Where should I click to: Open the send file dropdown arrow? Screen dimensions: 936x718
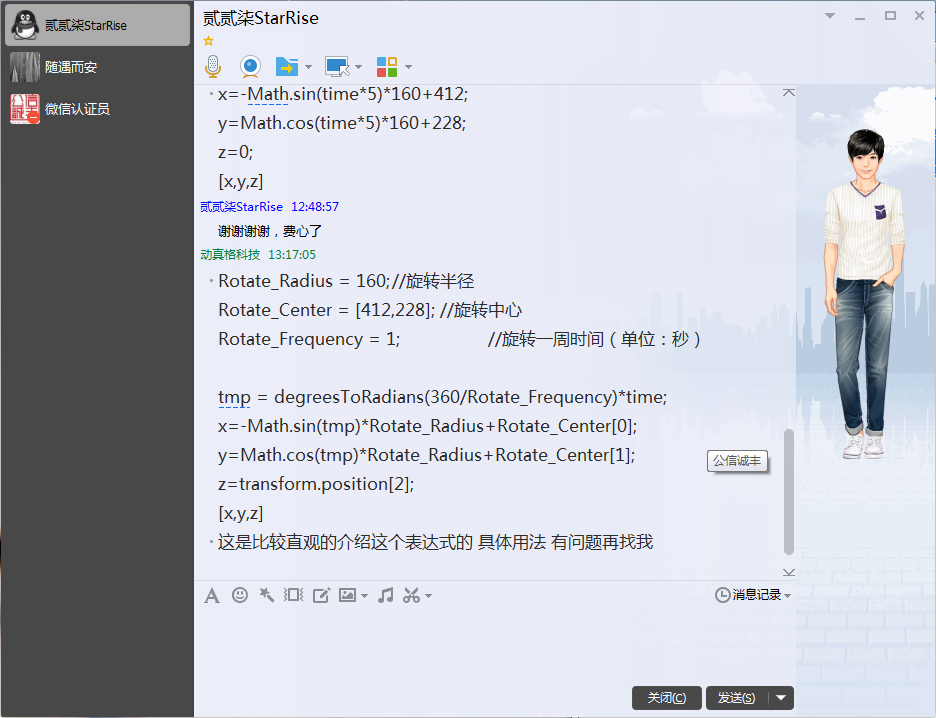(x=308, y=67)
